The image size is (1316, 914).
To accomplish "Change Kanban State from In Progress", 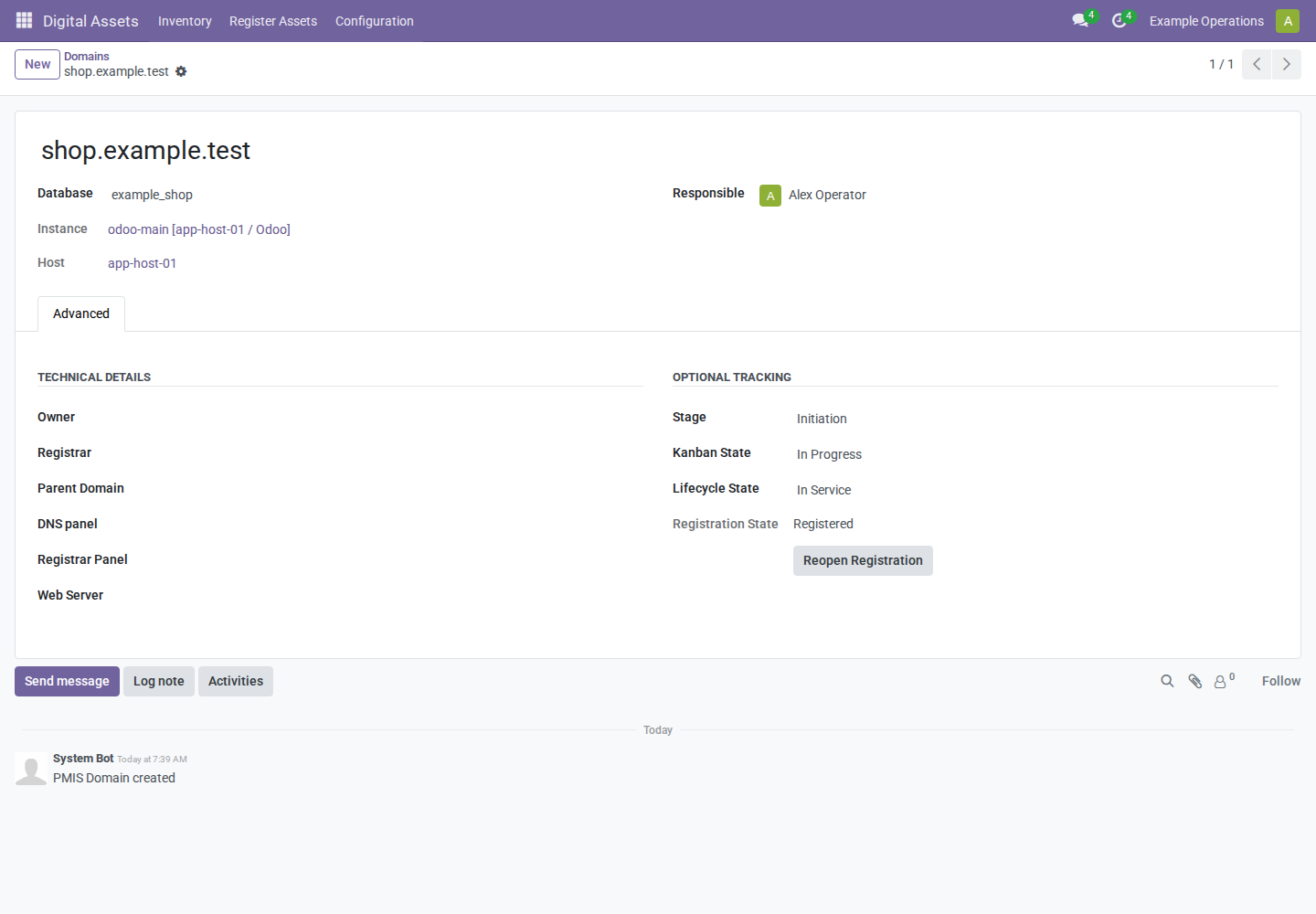I will pos(1037,454).
